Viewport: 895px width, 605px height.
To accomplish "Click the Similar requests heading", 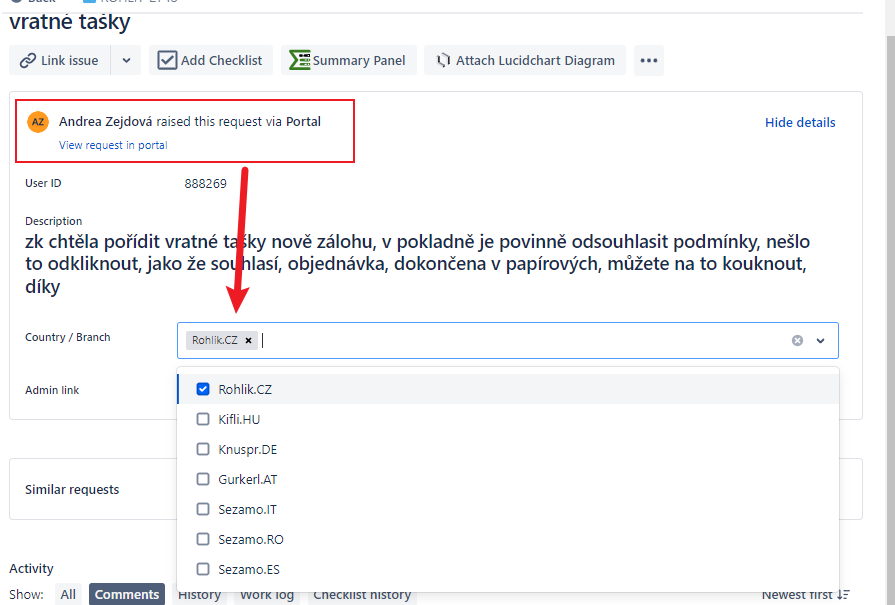I will [72, 490].
